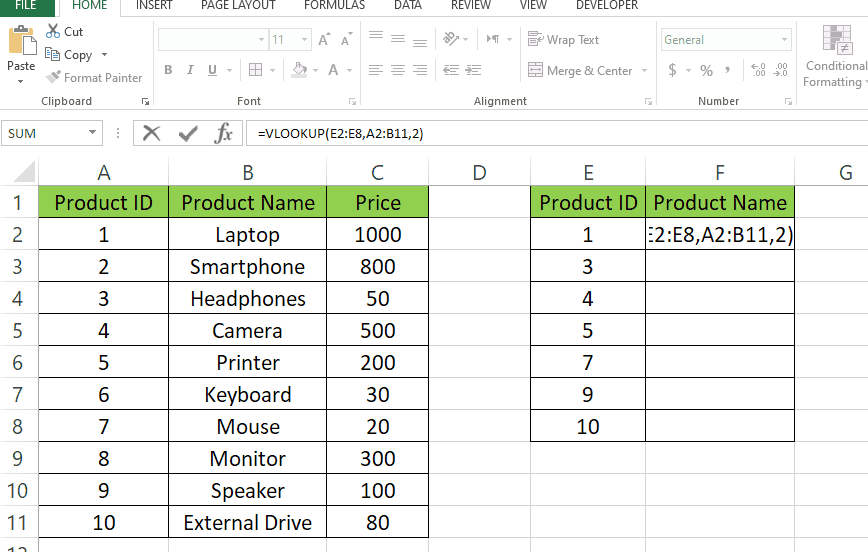
Task: Open Insert Function fx dialog
Action: coord(223,133)
